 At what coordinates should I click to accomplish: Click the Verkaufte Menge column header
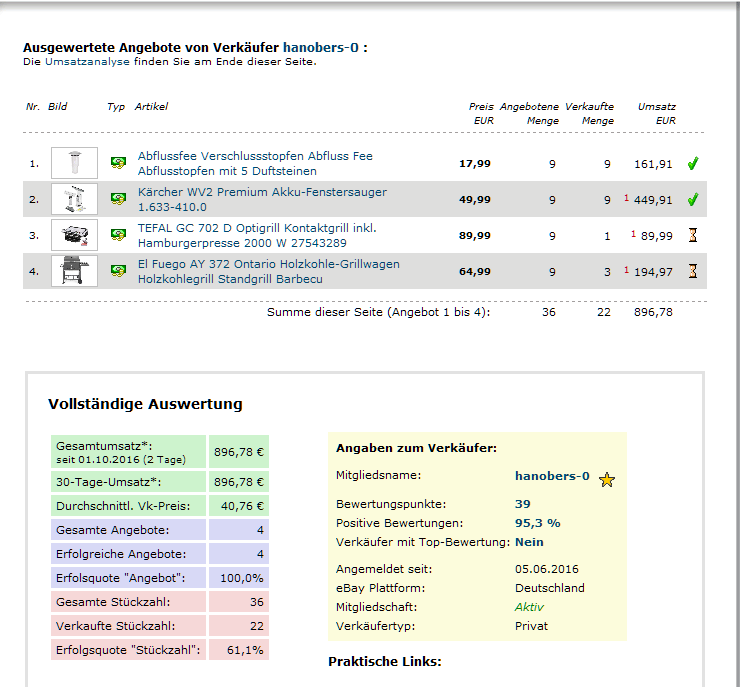[589, 113]
